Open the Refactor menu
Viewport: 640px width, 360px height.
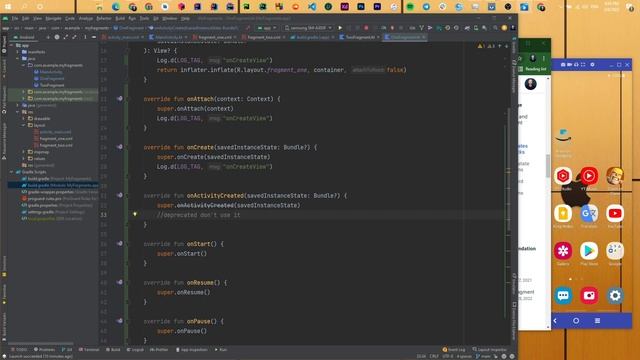point(104,18)
